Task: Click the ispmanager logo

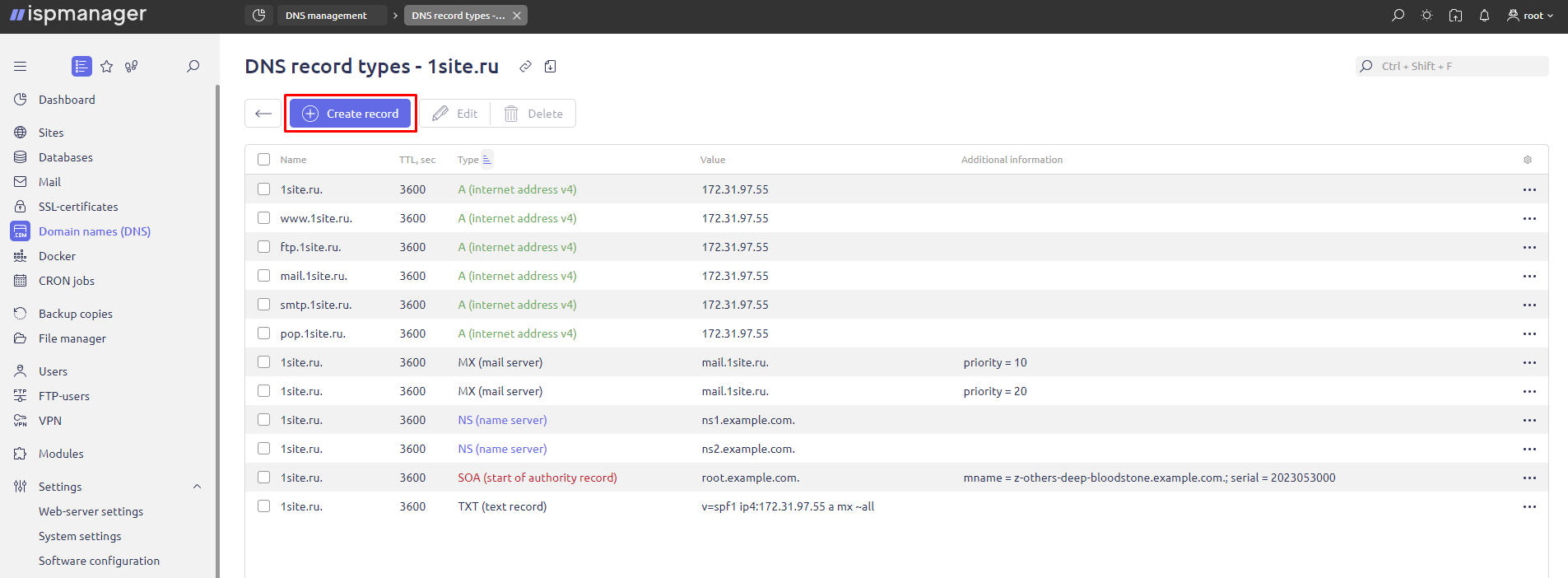Action: pos(78,15)
